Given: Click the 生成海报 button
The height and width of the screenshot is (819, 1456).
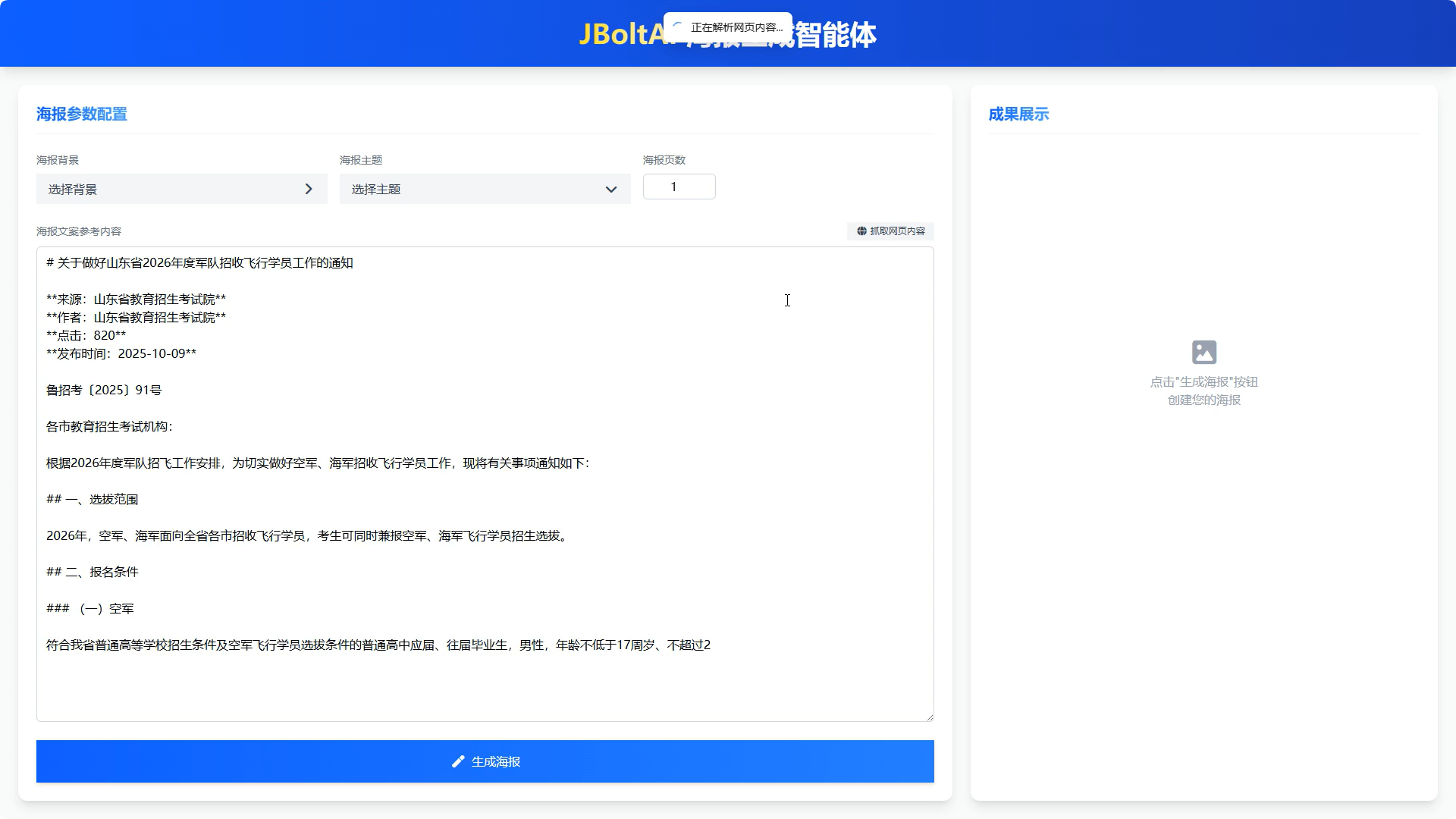Looking at the screenshot, I should 485,761.
